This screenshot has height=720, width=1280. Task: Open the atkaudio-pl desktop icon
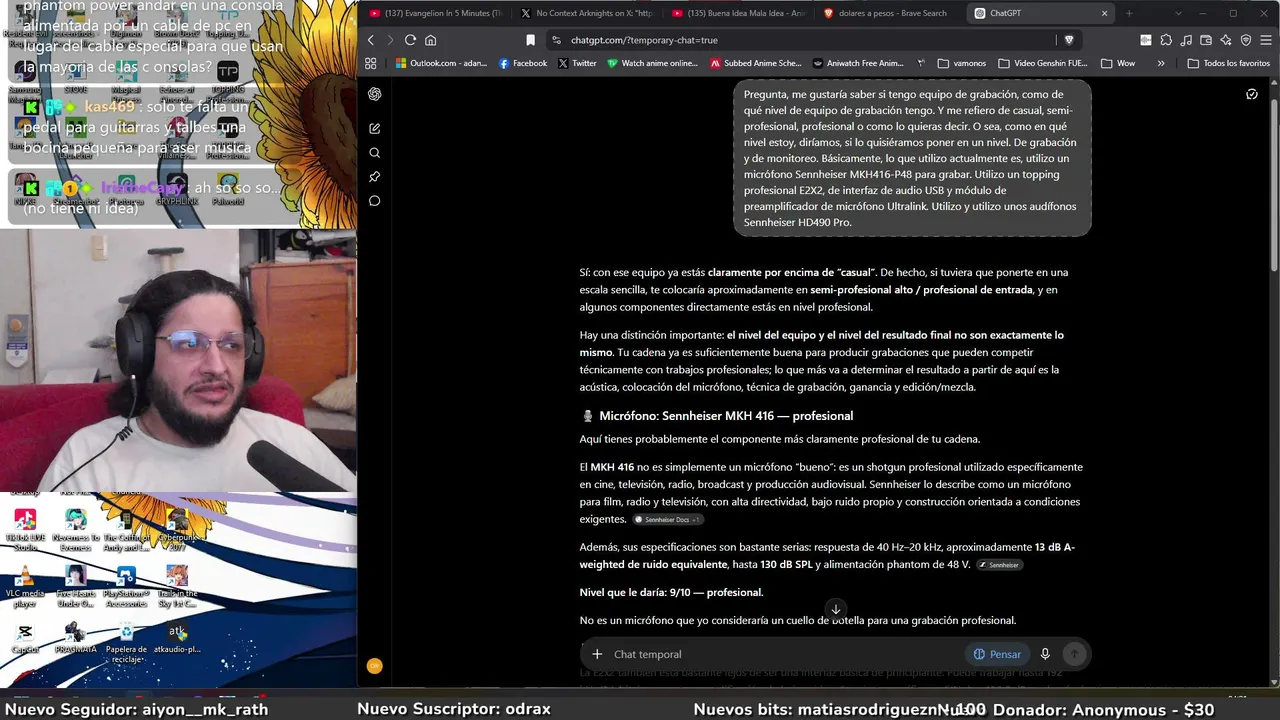click(177, 638)
